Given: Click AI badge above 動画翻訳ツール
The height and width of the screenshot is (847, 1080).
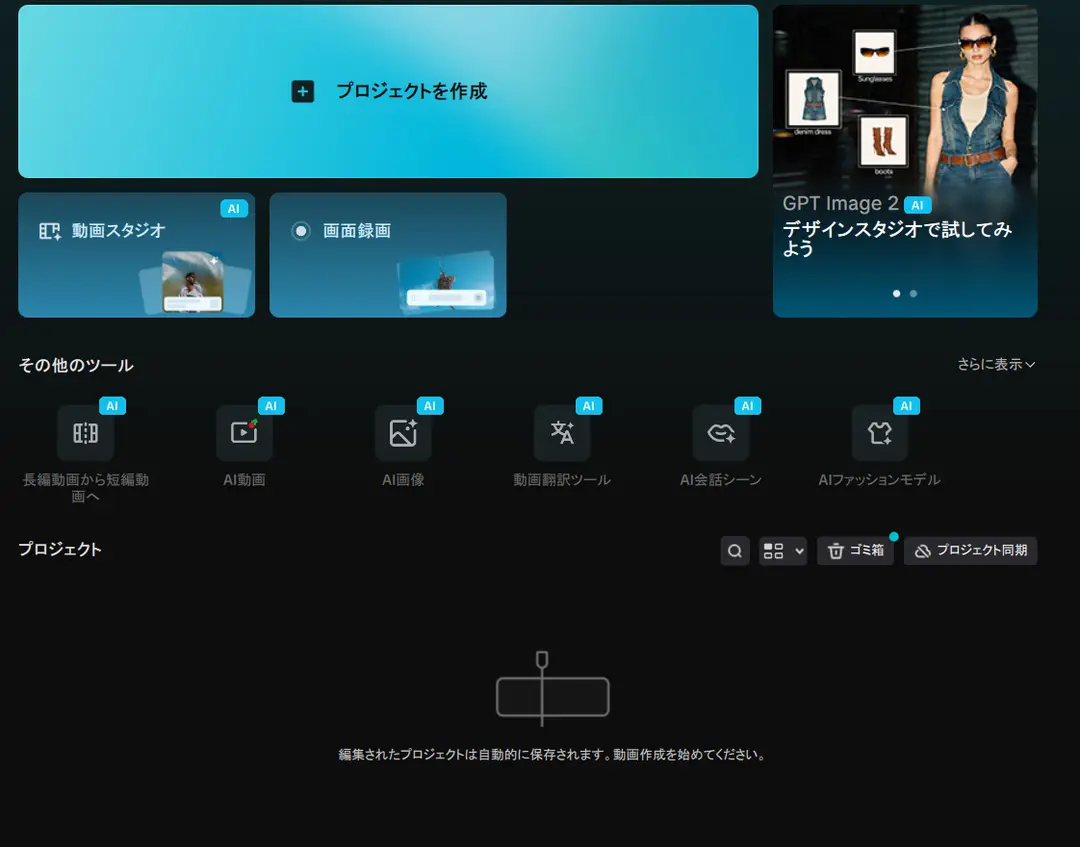Looking at the screenshot, I should [x=589, y=406].
